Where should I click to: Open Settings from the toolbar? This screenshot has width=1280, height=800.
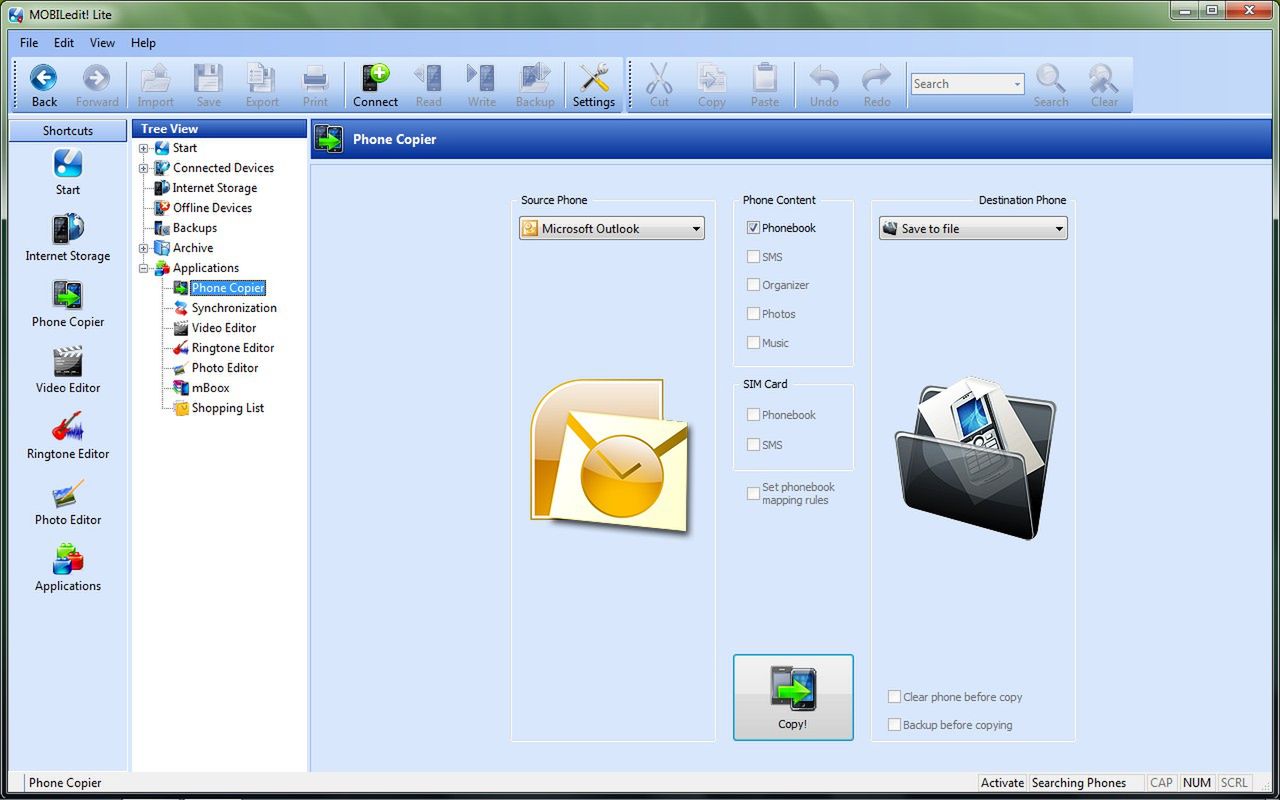point(594,85)
